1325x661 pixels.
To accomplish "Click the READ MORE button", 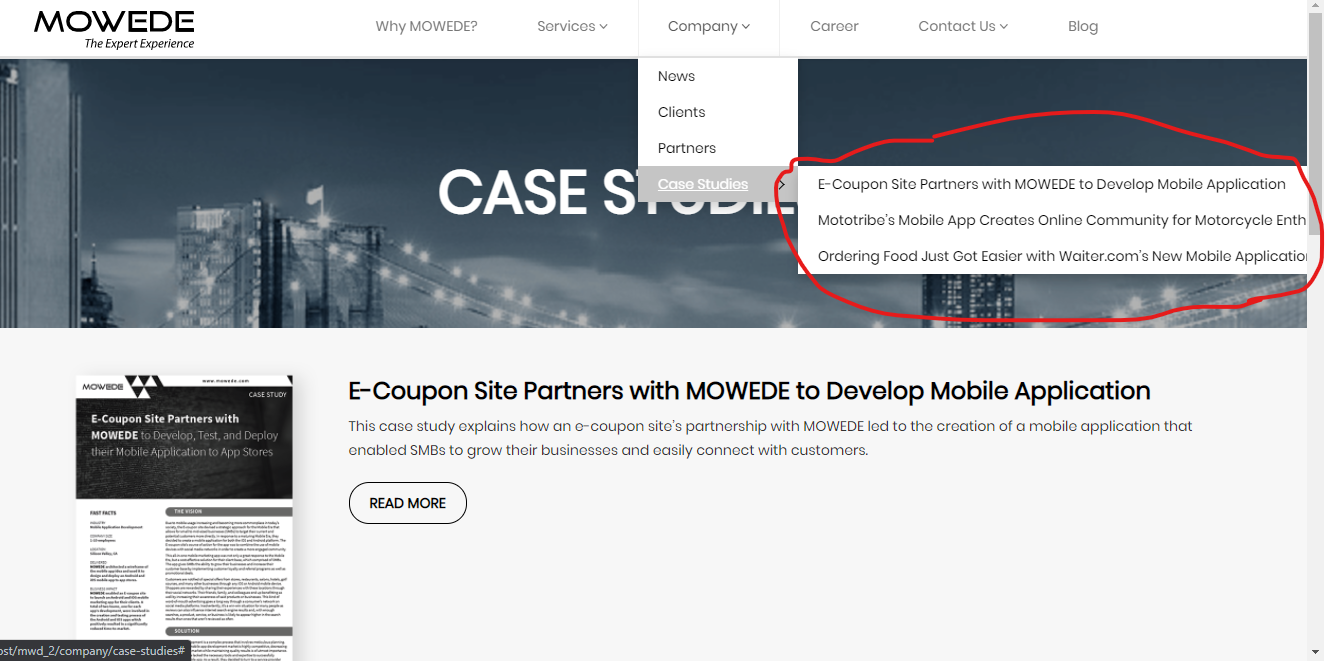I will (408, 503).
